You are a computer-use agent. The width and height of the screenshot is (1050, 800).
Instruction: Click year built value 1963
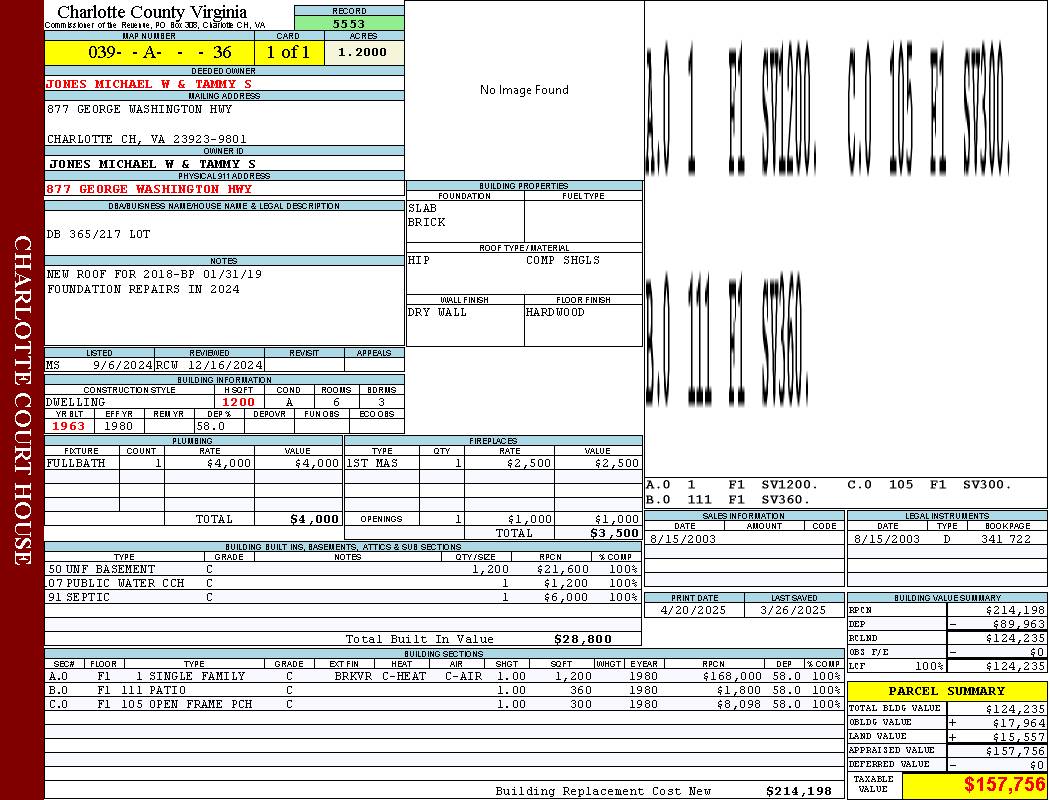69,426
